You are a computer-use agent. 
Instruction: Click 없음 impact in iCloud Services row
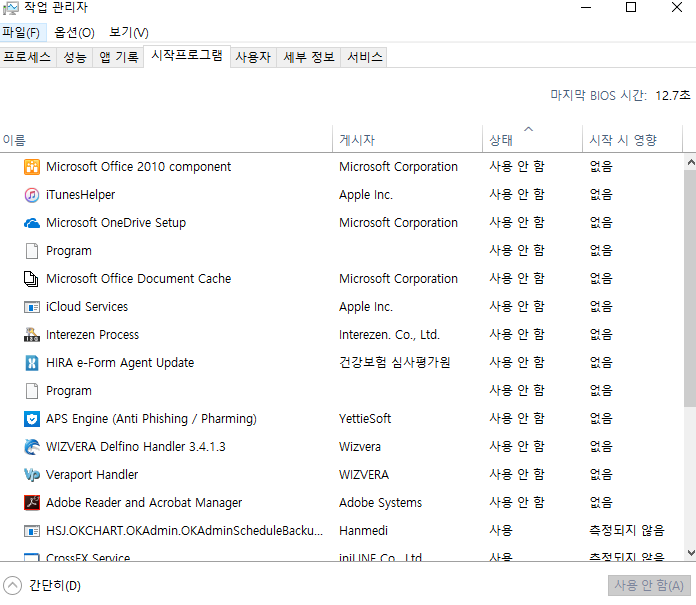point(601,307)
